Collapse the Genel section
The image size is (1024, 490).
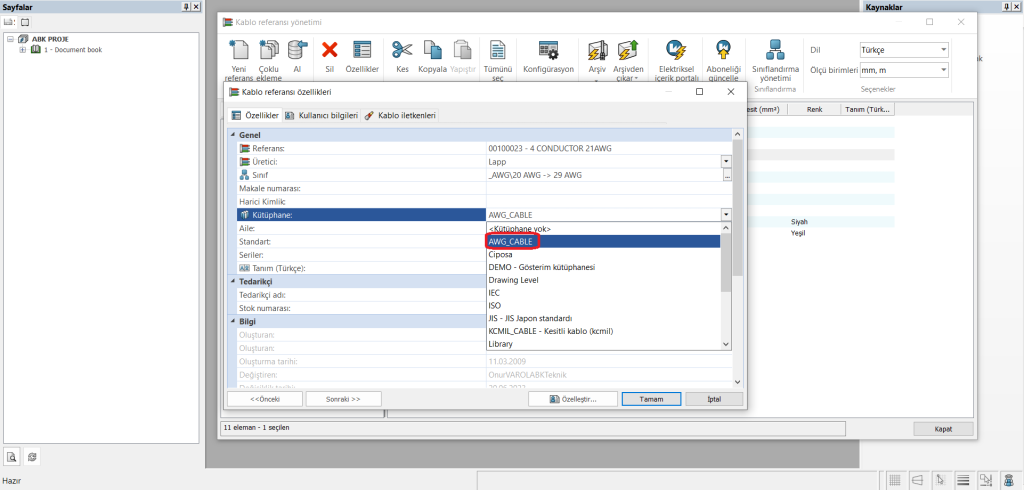pyautogui.click(x=234, y=134)
